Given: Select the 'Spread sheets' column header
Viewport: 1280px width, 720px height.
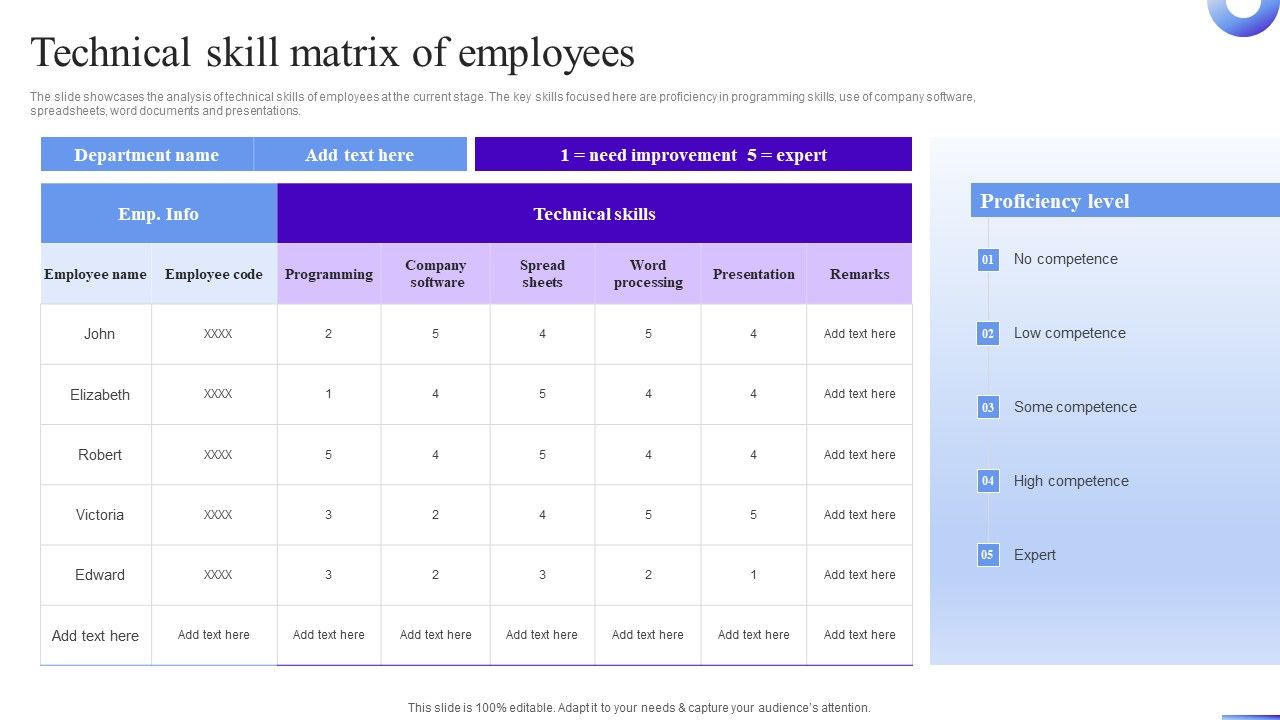Looking at the screenshot, I should point(542,274).
